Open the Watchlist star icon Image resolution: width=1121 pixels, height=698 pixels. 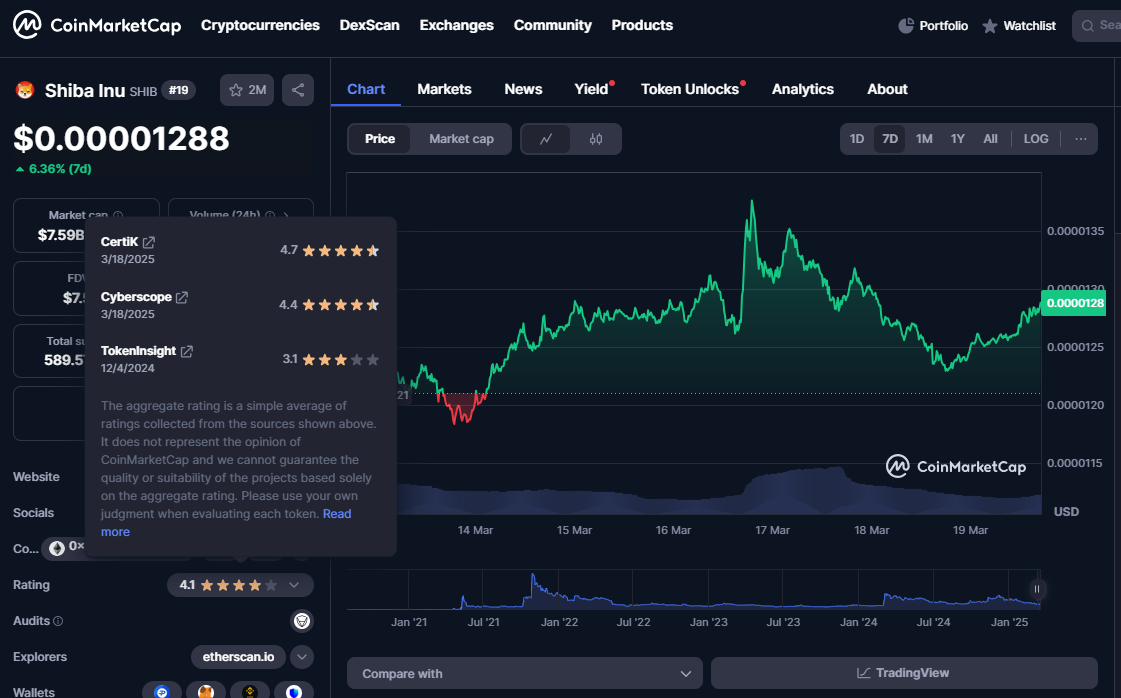(989, 26)
